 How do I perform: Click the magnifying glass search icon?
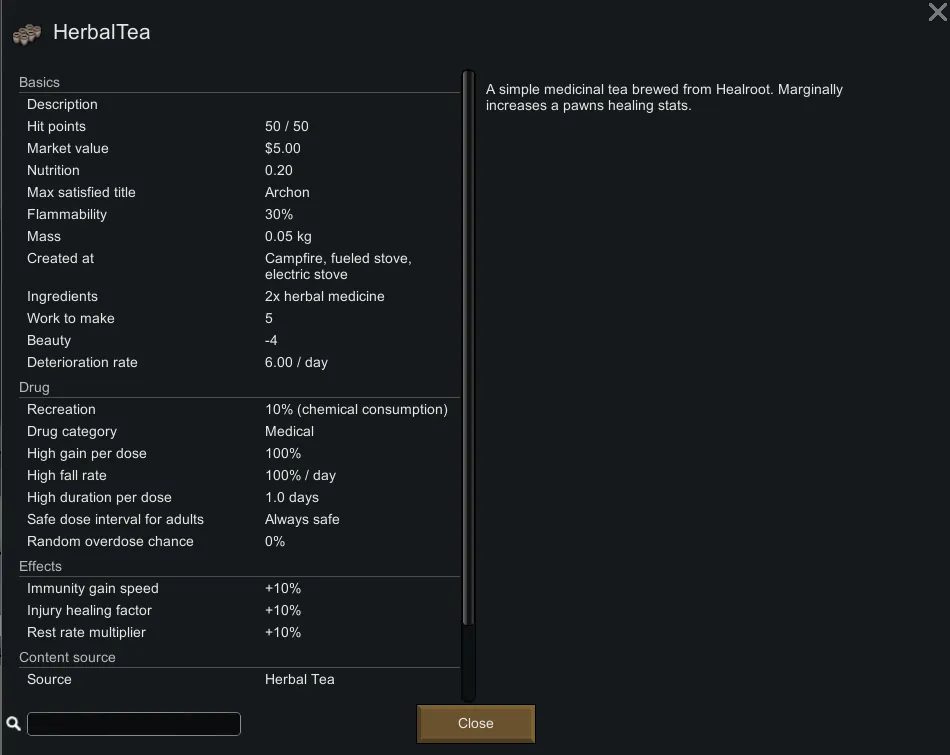(x=14, y=724)
